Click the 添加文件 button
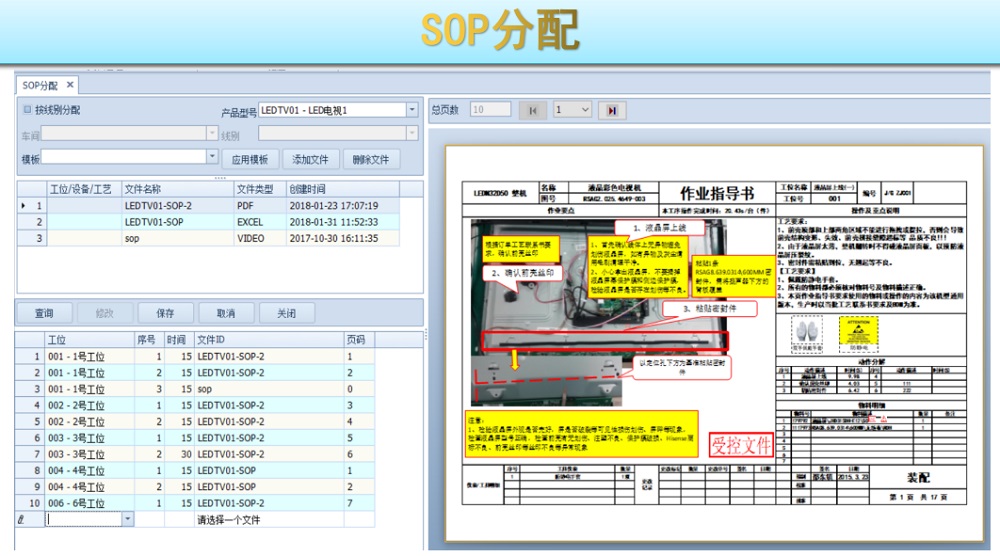Screen dimensions: 1000x556 (x=310, y=159)
